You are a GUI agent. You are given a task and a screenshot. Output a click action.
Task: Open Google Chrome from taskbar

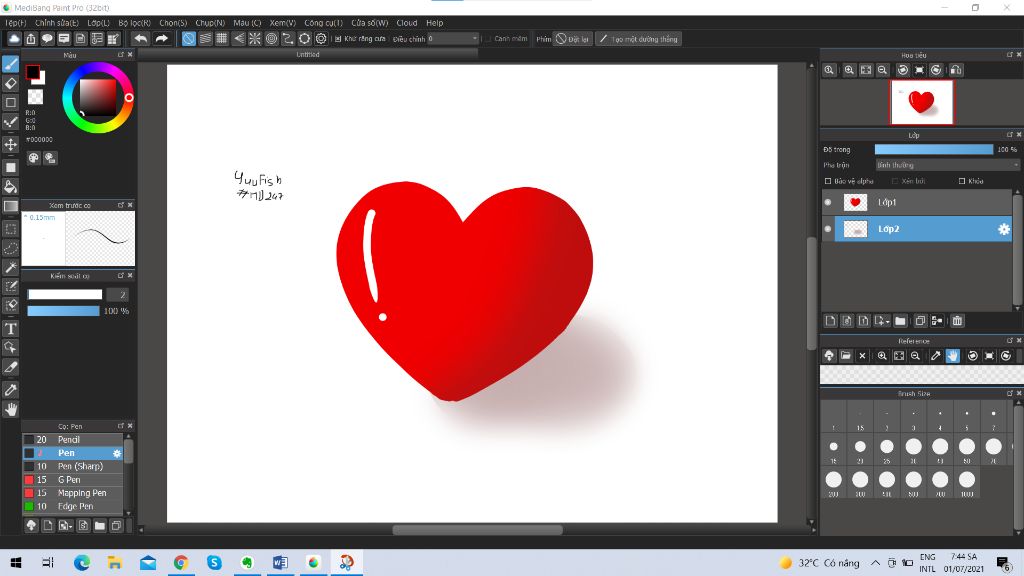(x=181, y=562)
